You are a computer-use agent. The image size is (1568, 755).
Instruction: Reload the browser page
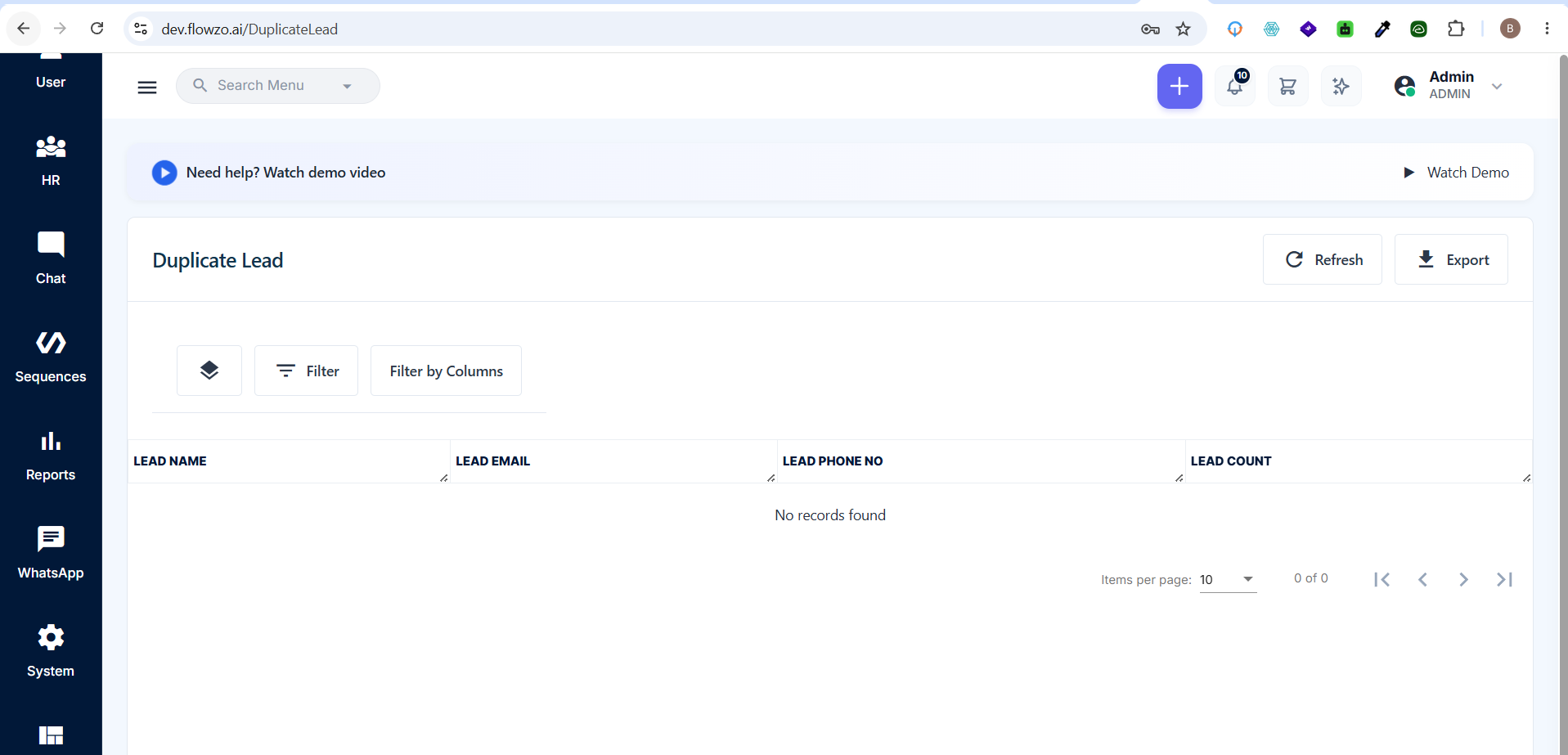click(97, 29)
